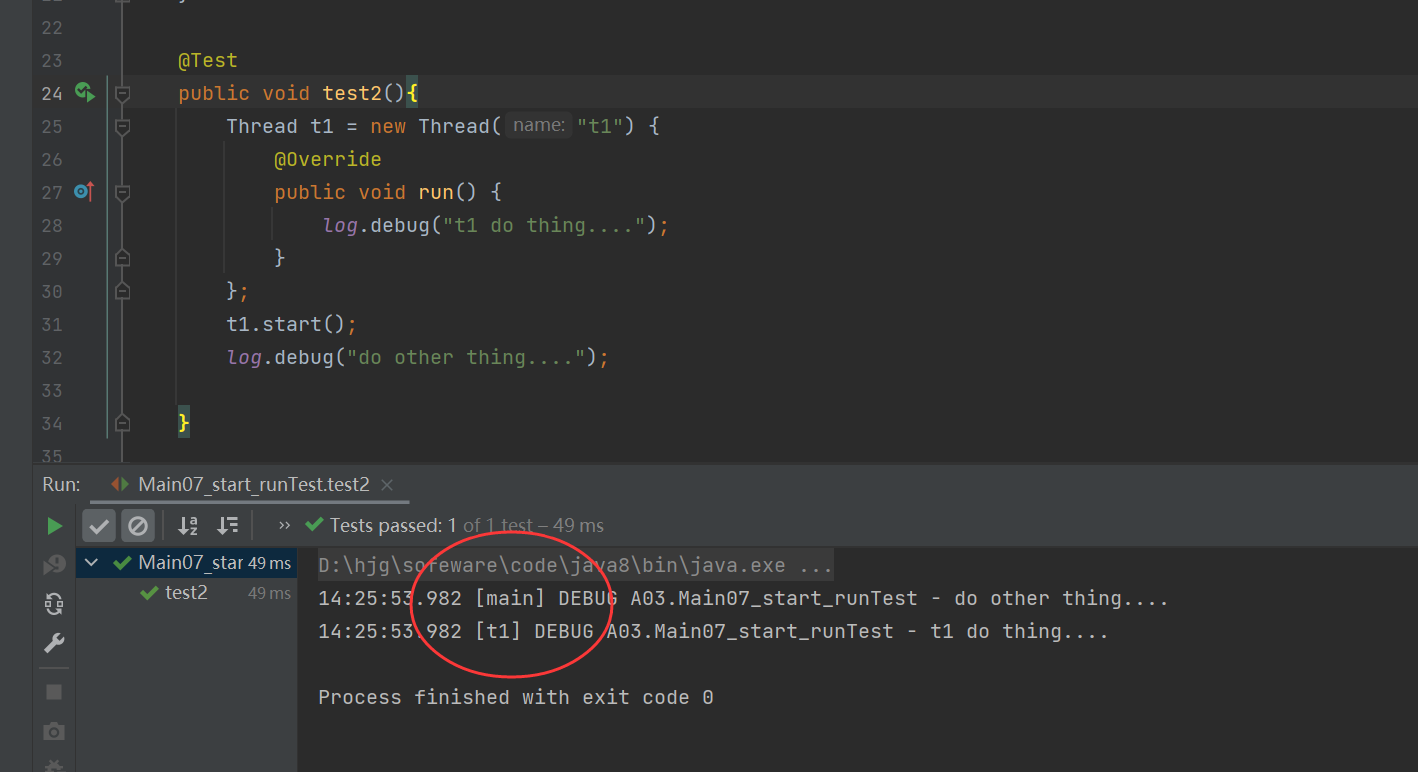
Task: Click the 'name:' parameter hint on line 25
Action: click(538, 126)
